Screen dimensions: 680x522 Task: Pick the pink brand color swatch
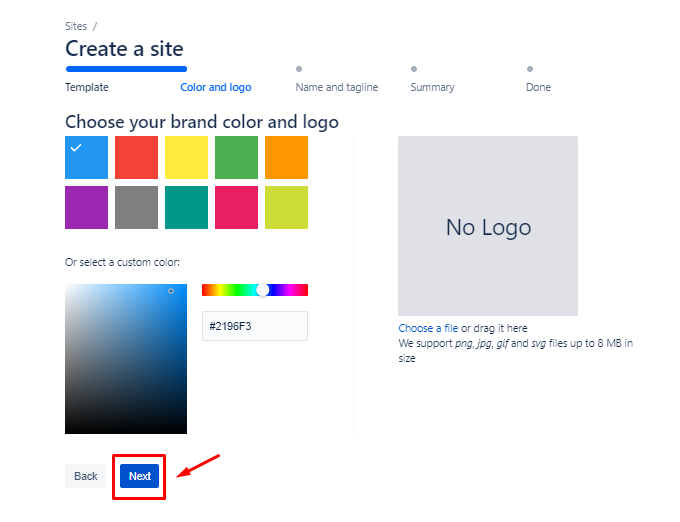tap(236, 207)
